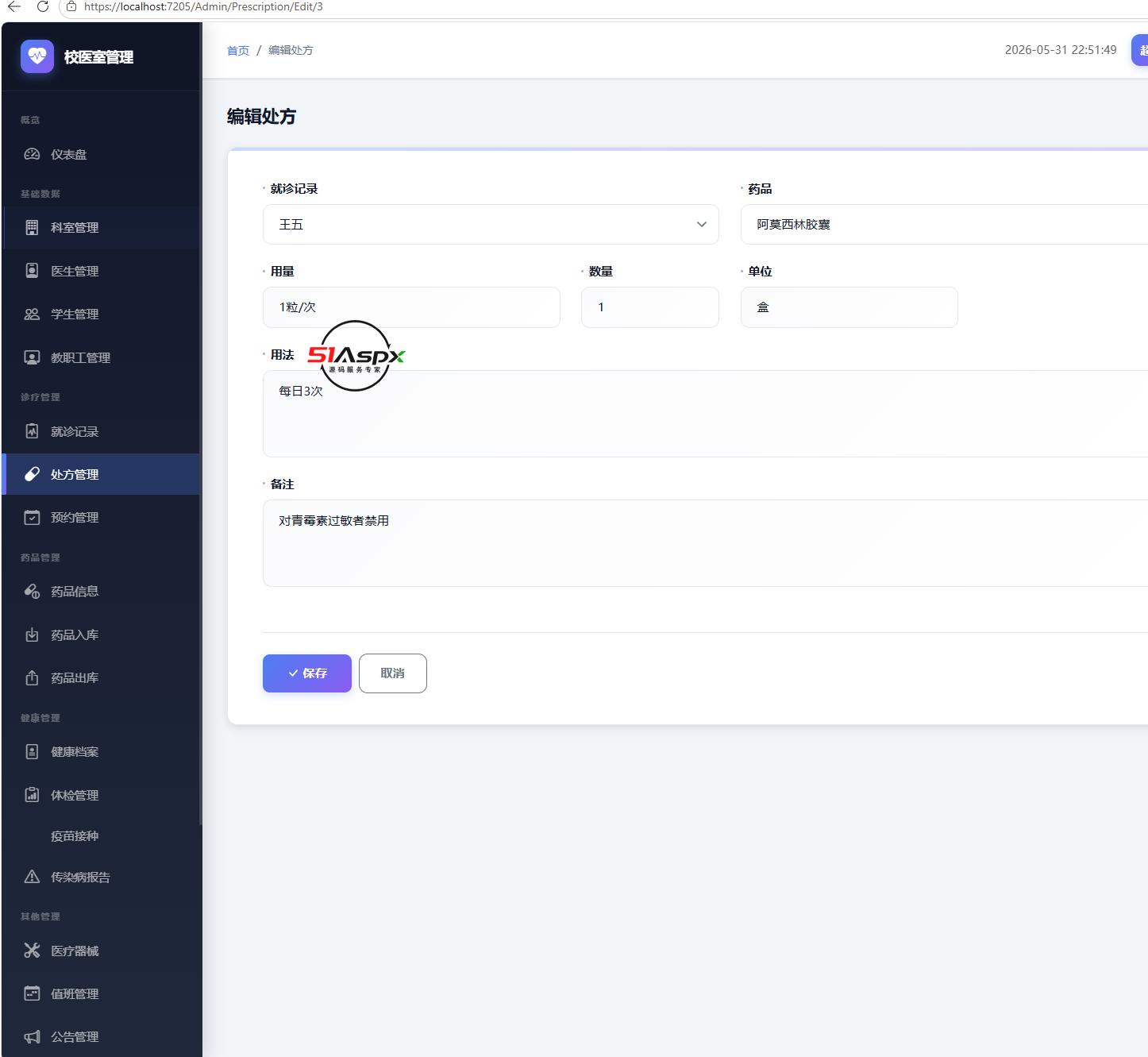Click the 取消 cancel button

click(393, 673)
